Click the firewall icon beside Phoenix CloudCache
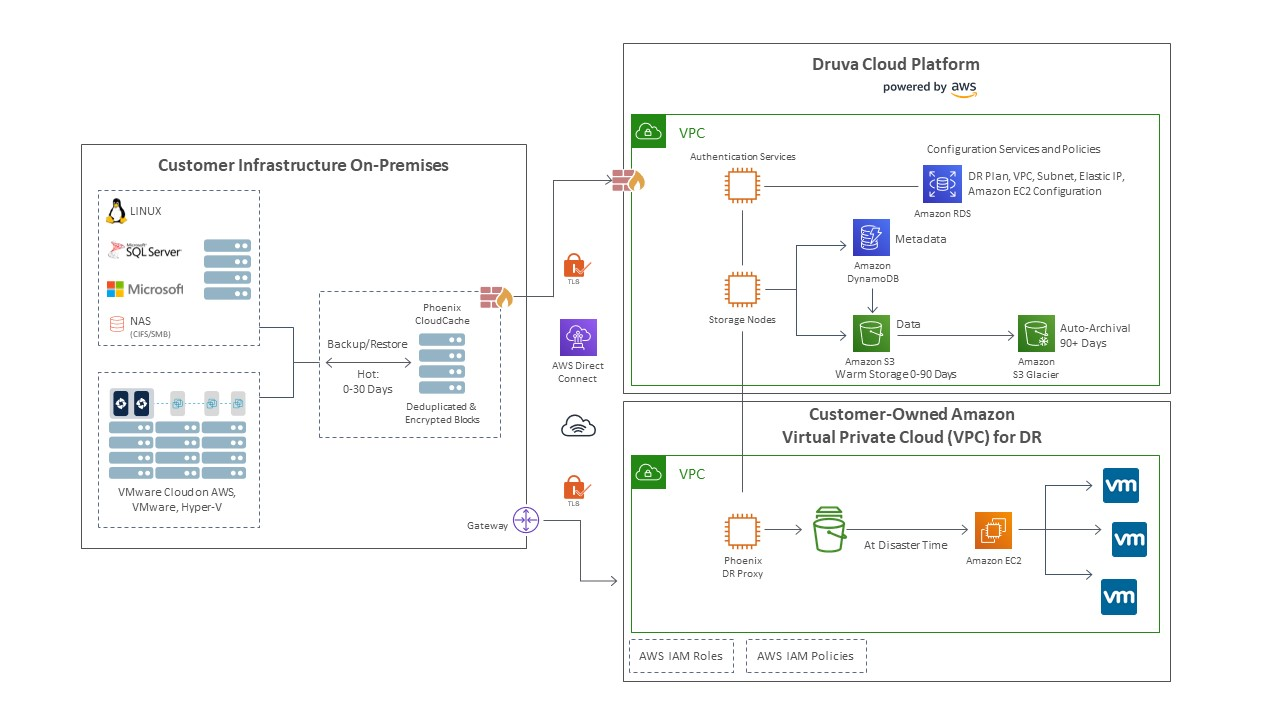 click(x=496, y=297)
